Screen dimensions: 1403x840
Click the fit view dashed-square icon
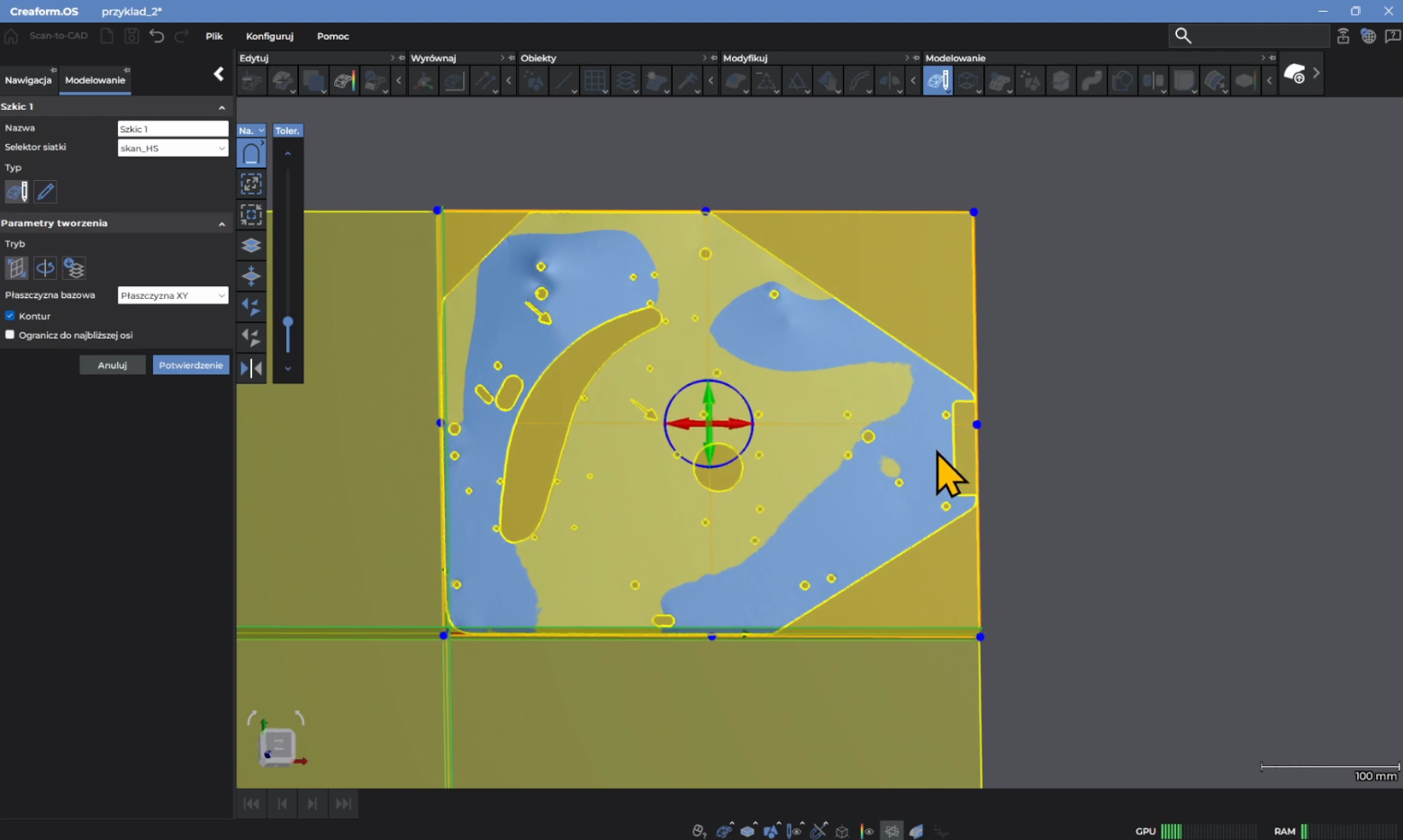click(x=251, y=184)
